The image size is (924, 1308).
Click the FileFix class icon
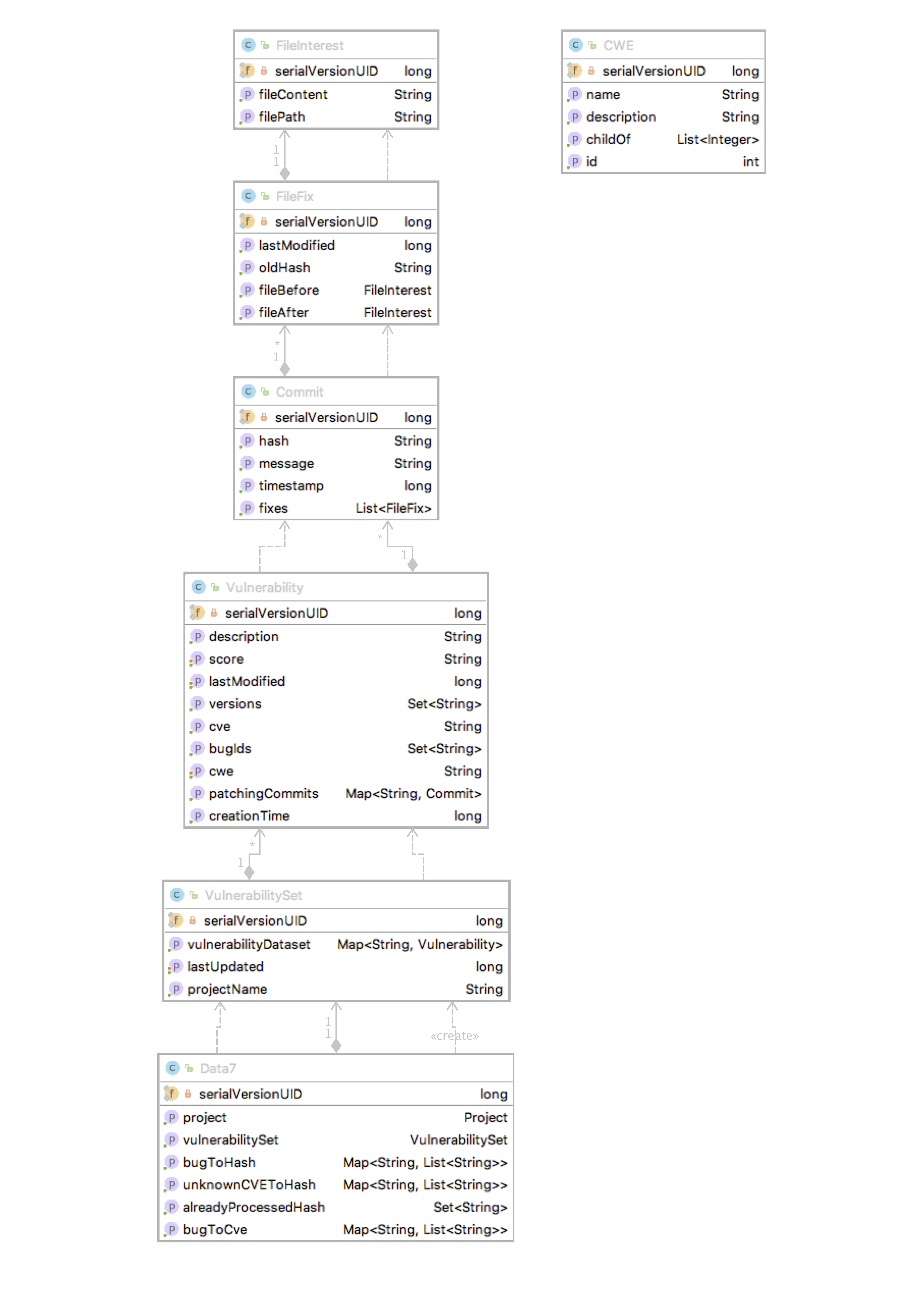point(247,196)
